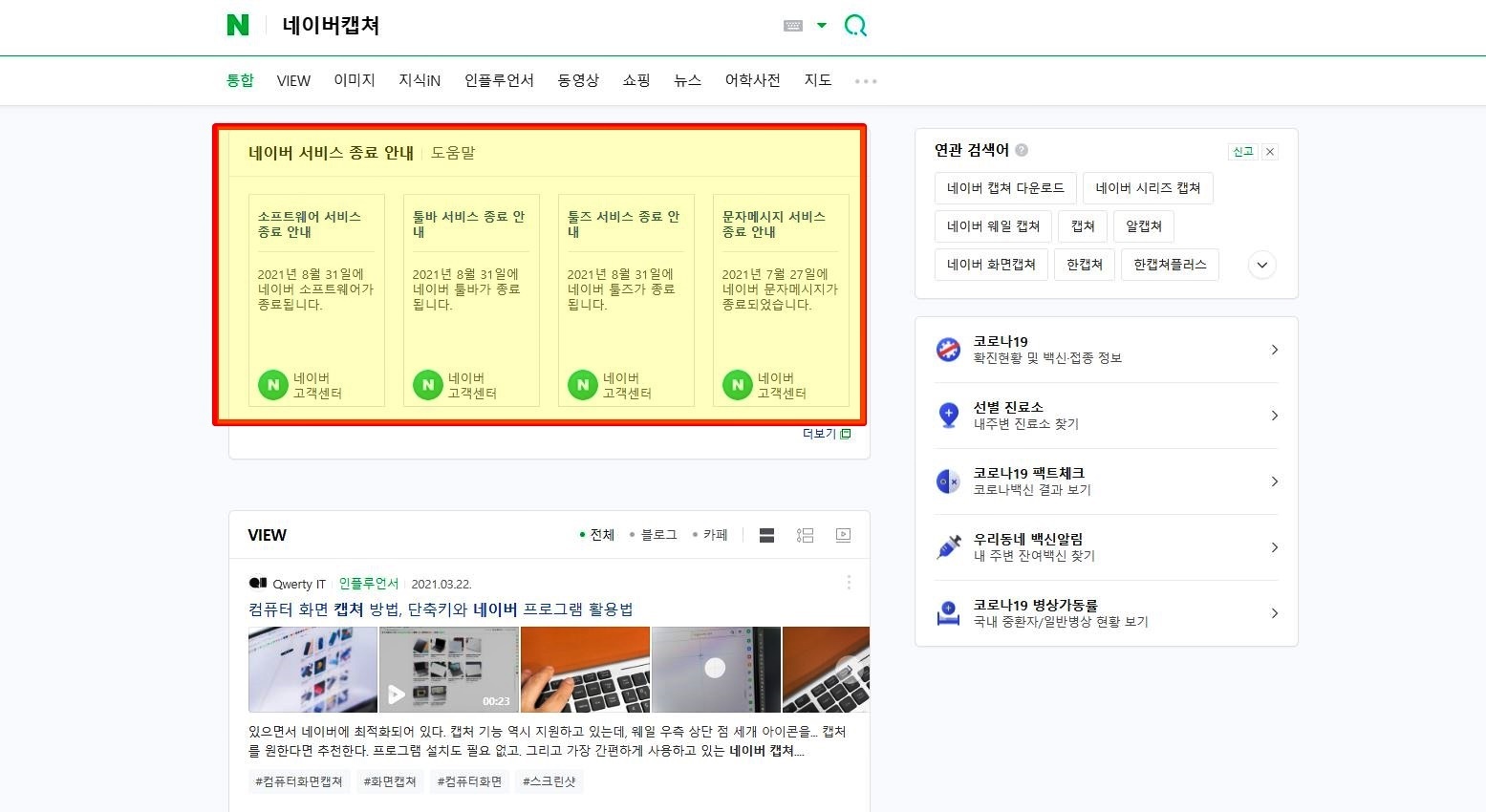This screenshot has height=812, width=1486.
Task: Click the 한캡쳐플러스 keyword
Action: 1170,265
